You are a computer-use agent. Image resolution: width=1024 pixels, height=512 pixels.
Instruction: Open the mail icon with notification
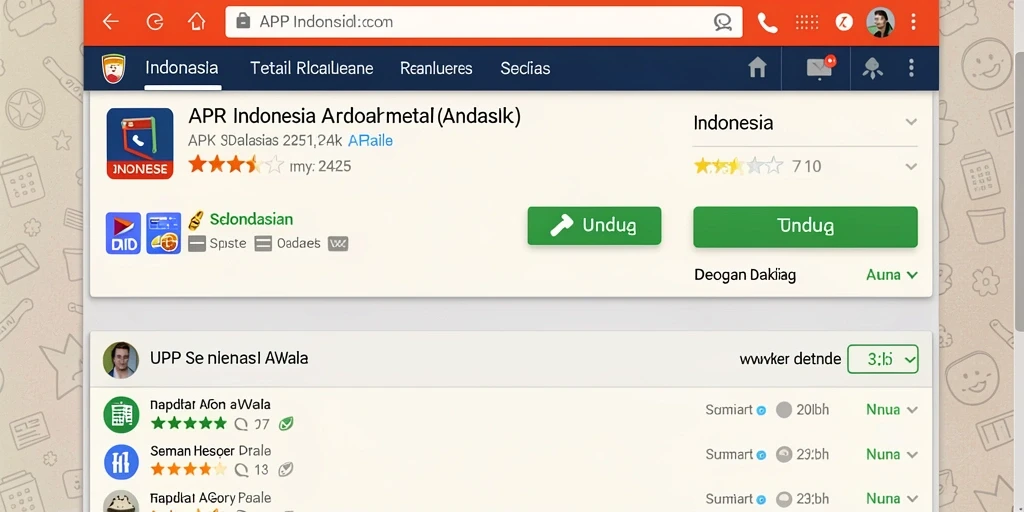tap(820, 67)
